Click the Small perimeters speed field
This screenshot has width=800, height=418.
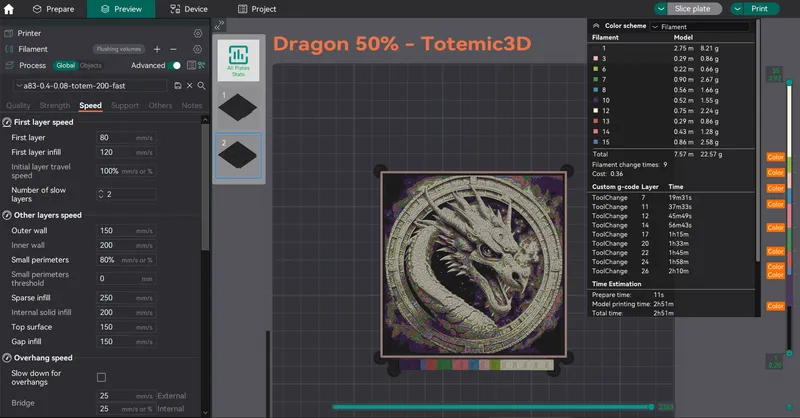(126, 260)
